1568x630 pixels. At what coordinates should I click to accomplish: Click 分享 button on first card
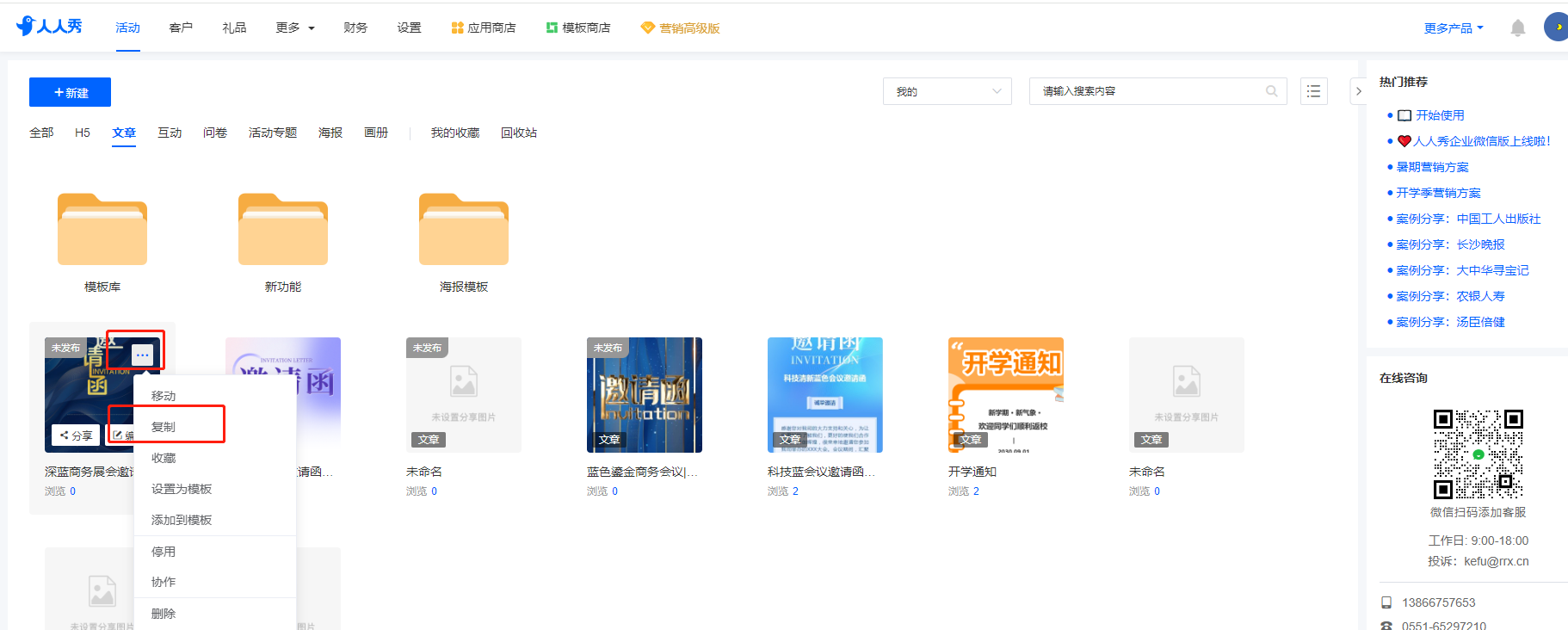click(x=76, y=435)
